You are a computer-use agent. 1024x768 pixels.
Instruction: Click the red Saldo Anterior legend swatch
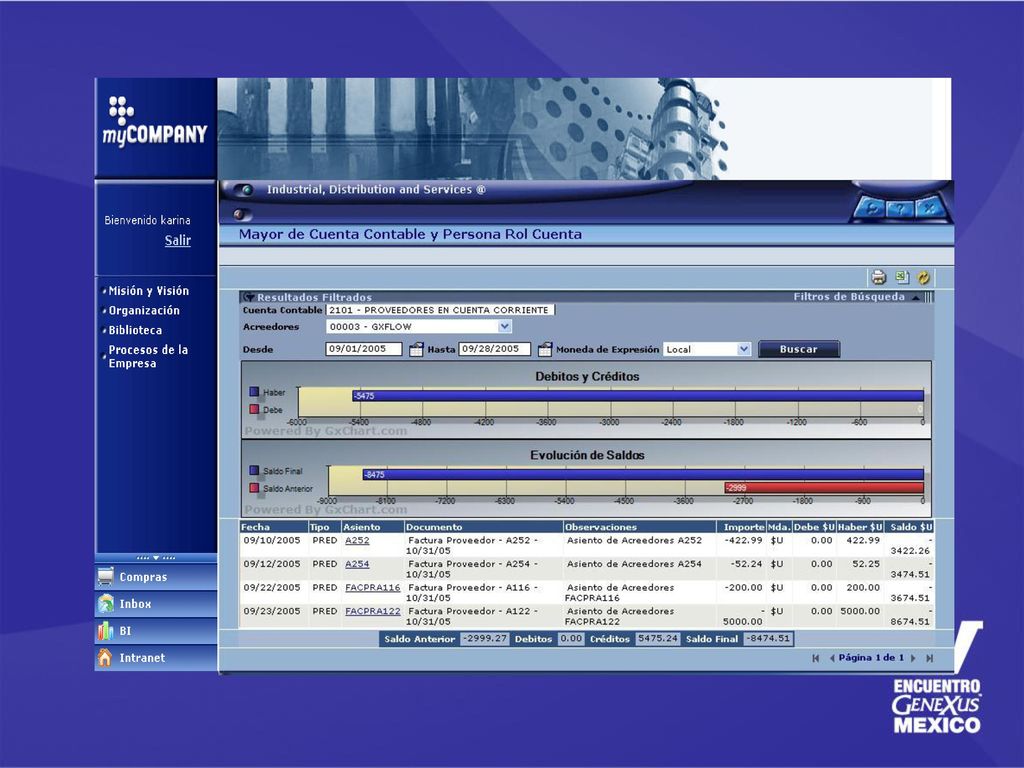point(254,488)
